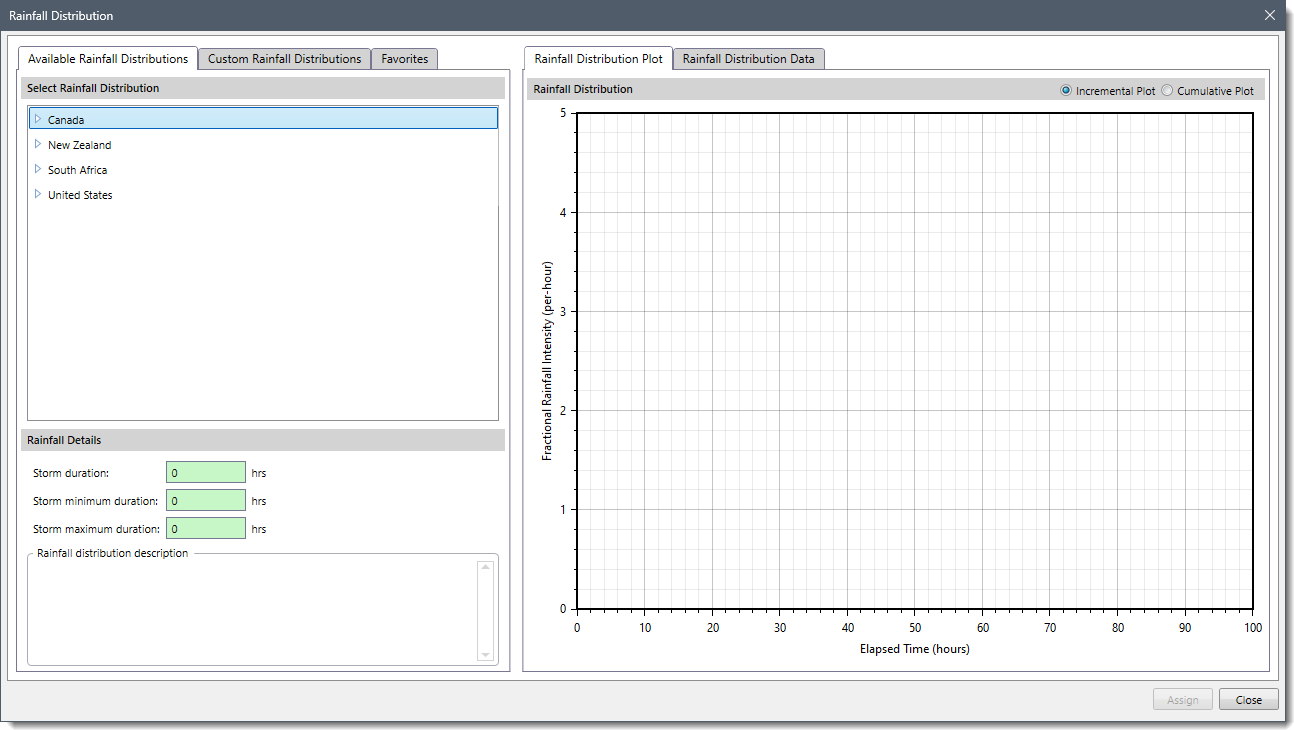The width and height of the screenshot is (1294, 730).
Task: Expand the Canada tree node
Action: point(38,119)
